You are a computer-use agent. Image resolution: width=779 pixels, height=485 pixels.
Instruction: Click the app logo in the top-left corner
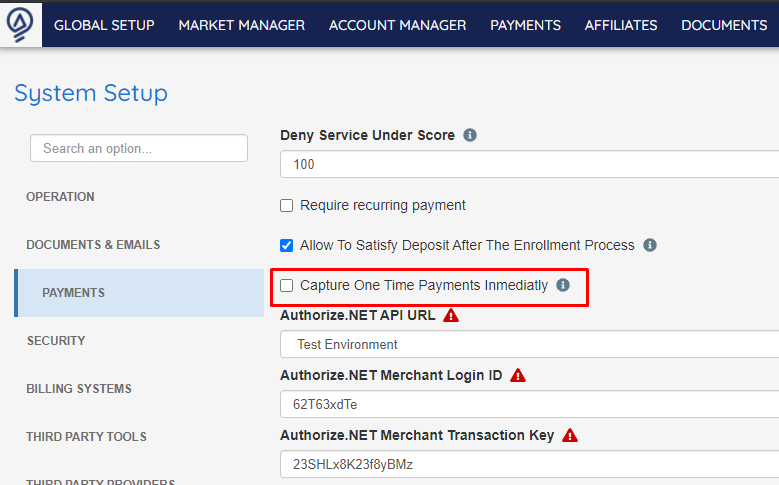(20, 25)
